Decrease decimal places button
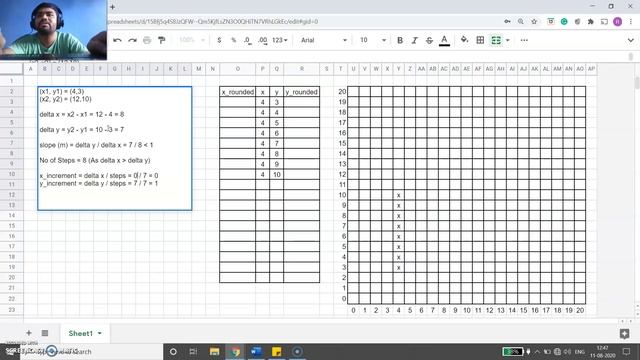 pos(248,40)
